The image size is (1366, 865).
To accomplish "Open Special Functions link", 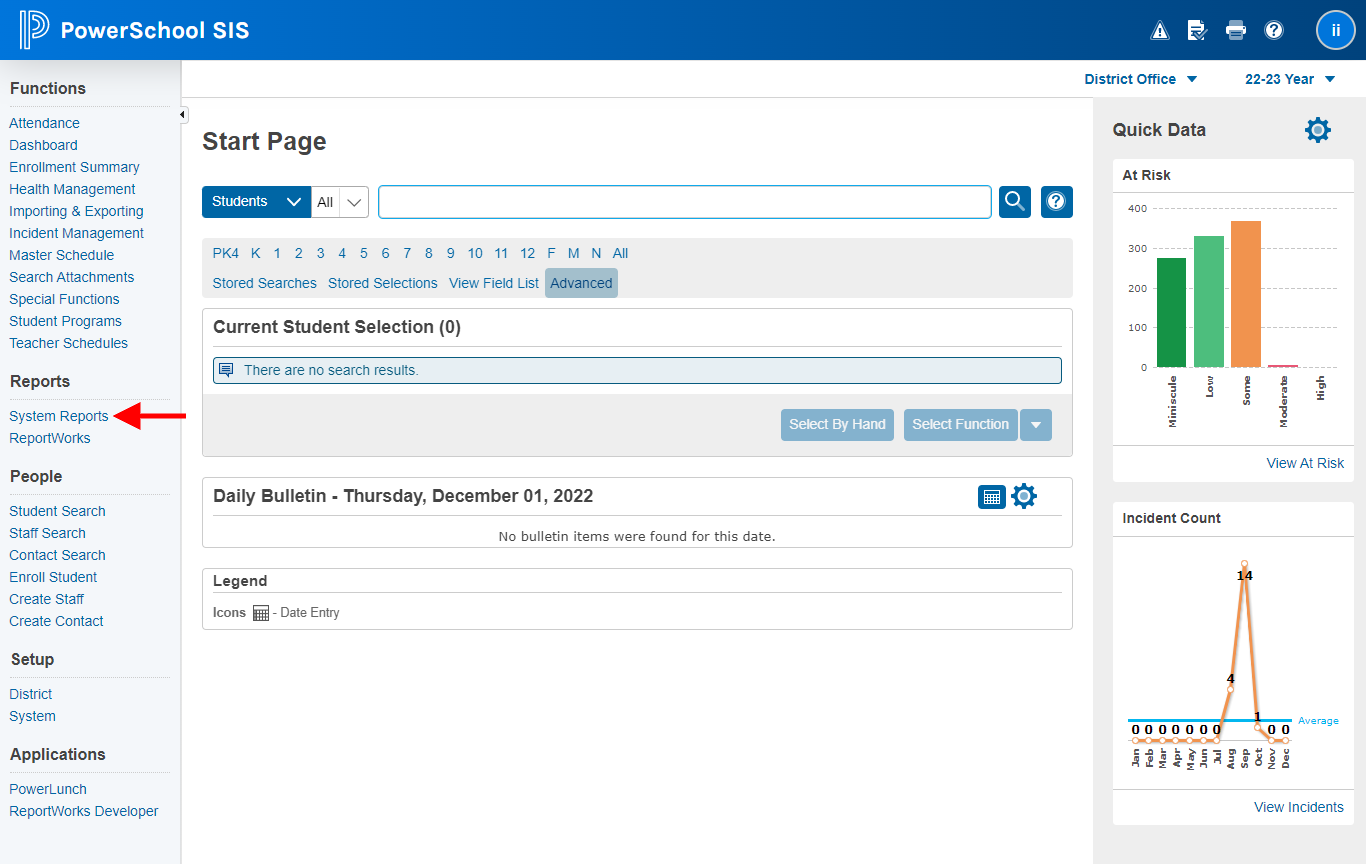I will (x=64, y=299).
